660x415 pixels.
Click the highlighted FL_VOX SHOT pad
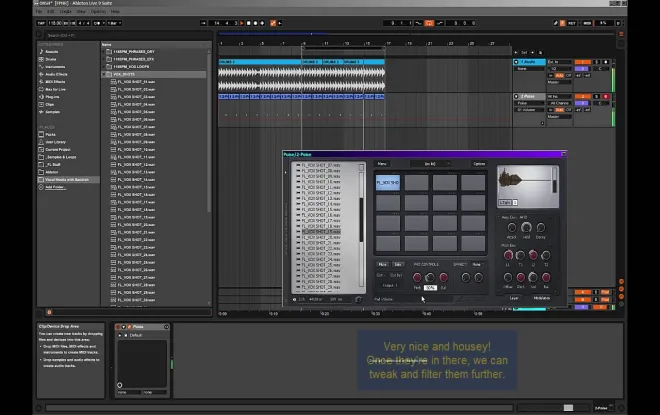(x=388, y=183)
